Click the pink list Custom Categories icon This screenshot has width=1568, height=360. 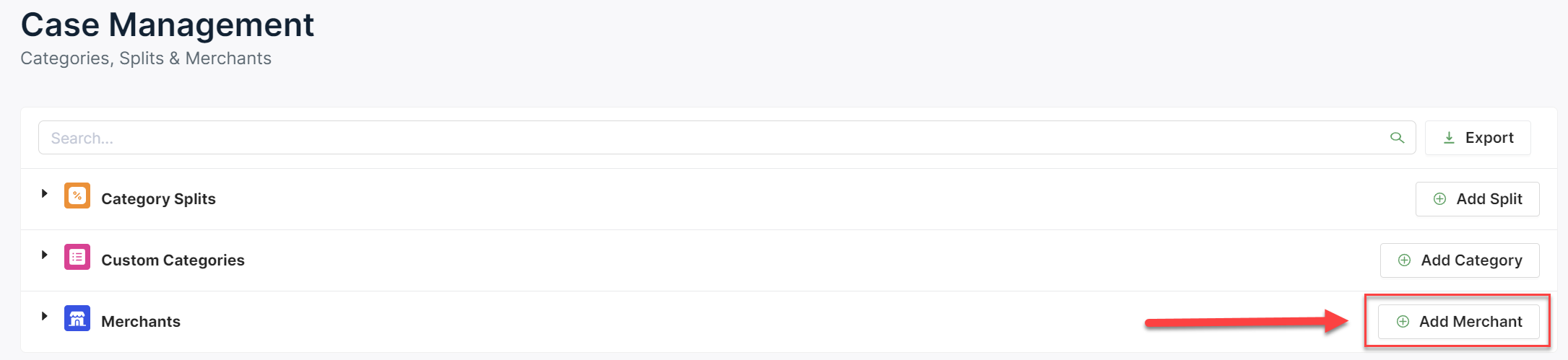tap(77, 257)
